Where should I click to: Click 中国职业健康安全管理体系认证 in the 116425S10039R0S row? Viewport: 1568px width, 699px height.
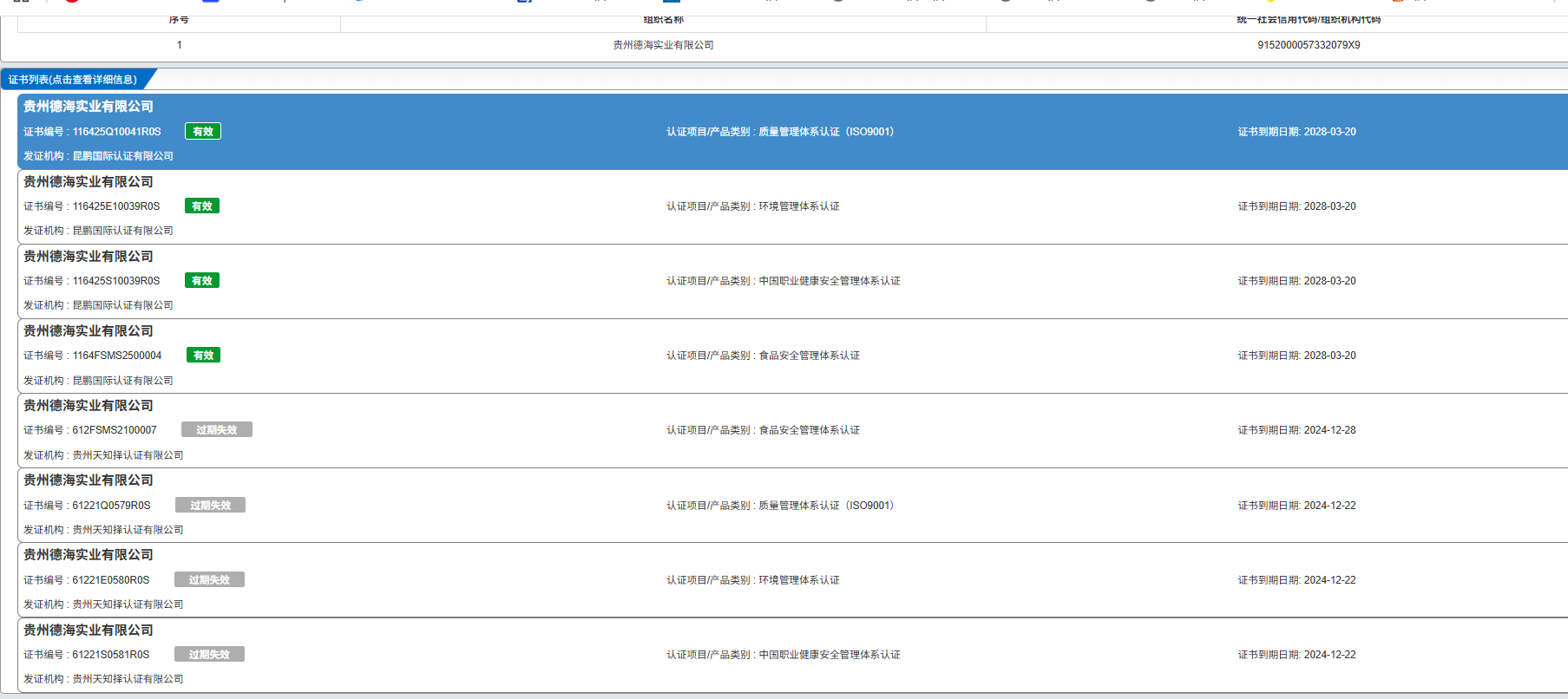830,281
